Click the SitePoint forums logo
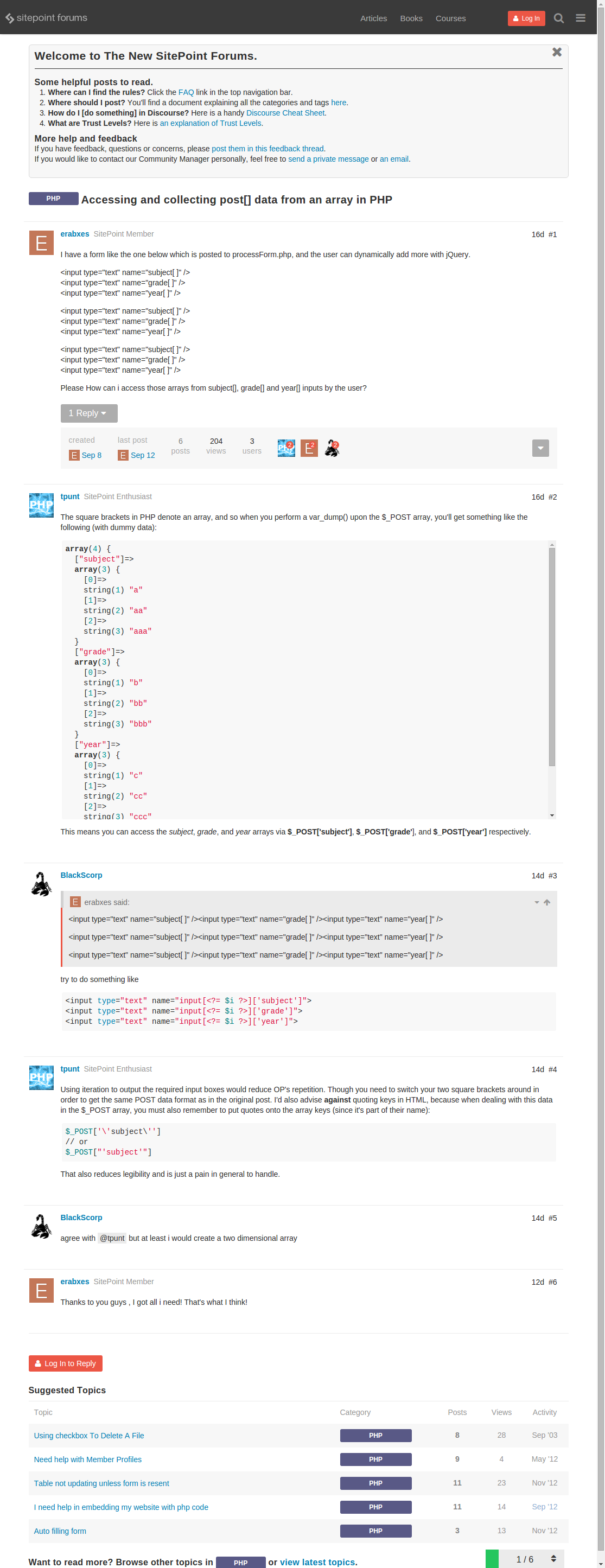605x1568 pixels. click(x=46, y=18)
